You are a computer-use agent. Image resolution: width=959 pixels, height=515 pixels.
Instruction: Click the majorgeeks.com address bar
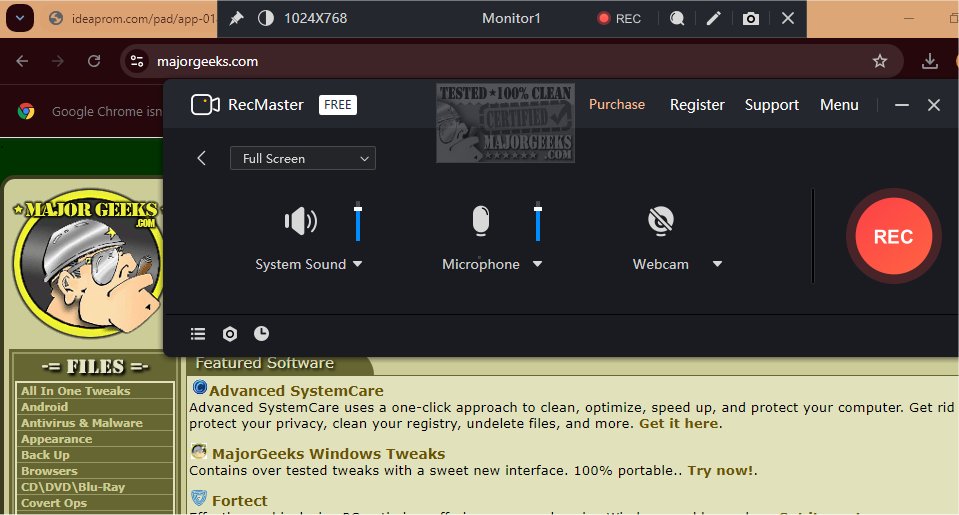[x=513, y=61]
